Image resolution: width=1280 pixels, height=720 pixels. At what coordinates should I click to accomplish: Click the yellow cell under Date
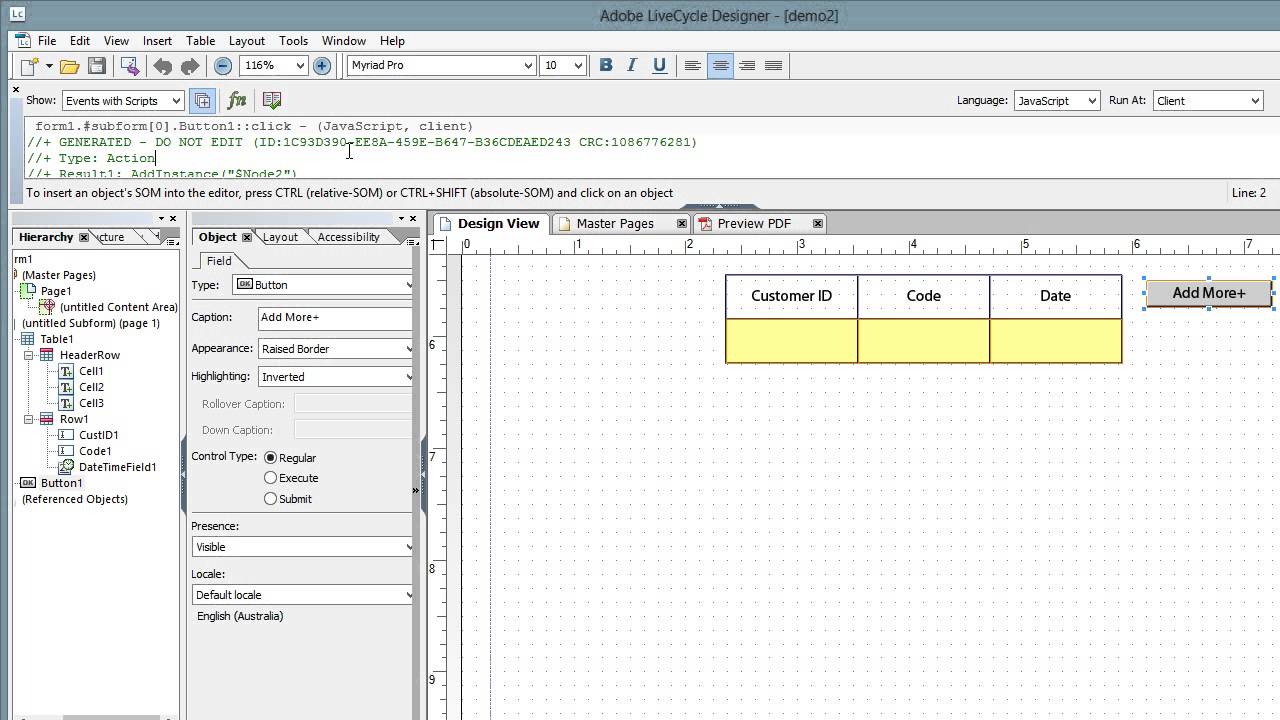tap(1055, 341)
